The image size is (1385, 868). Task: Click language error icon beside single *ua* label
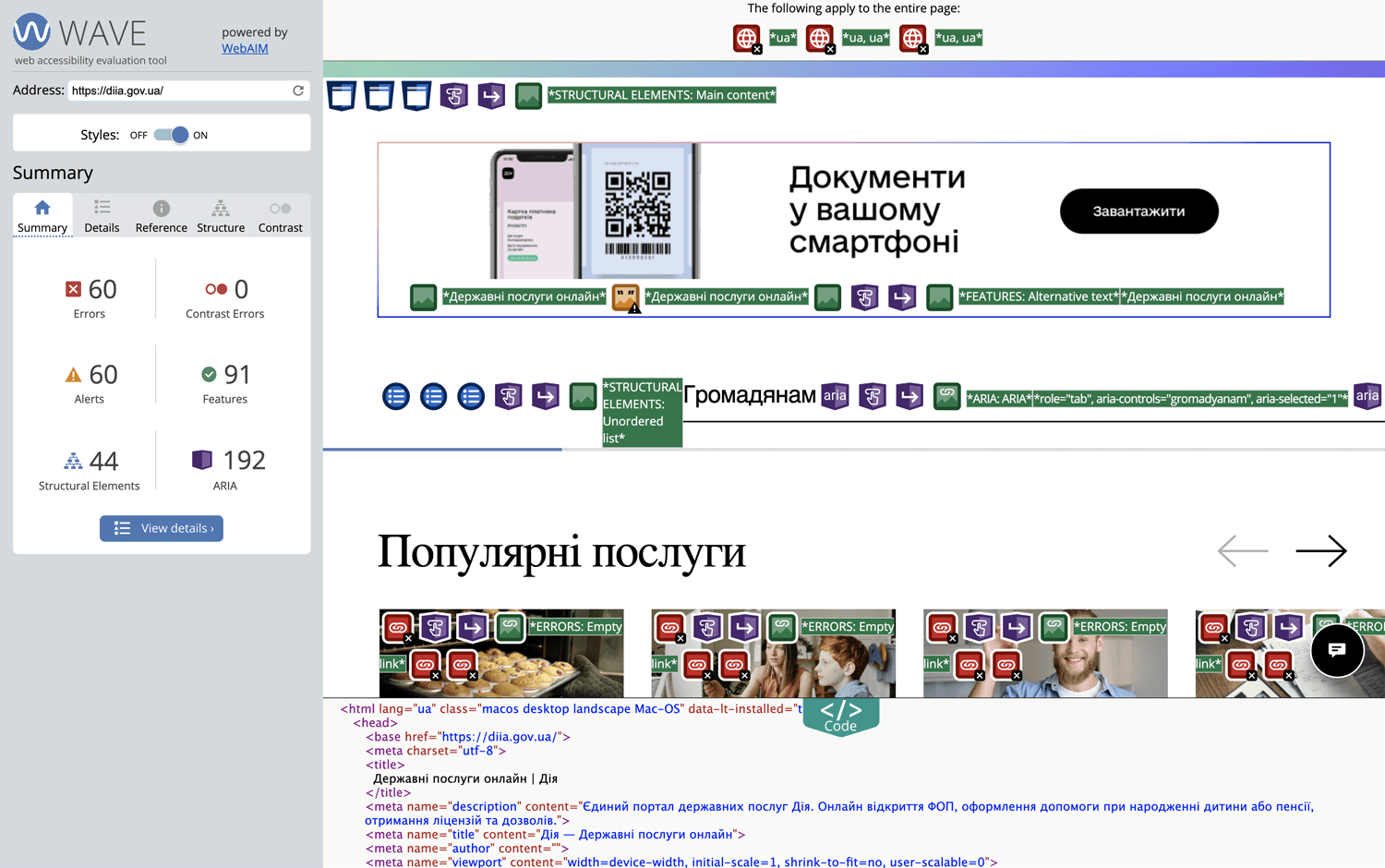(747, 39)
